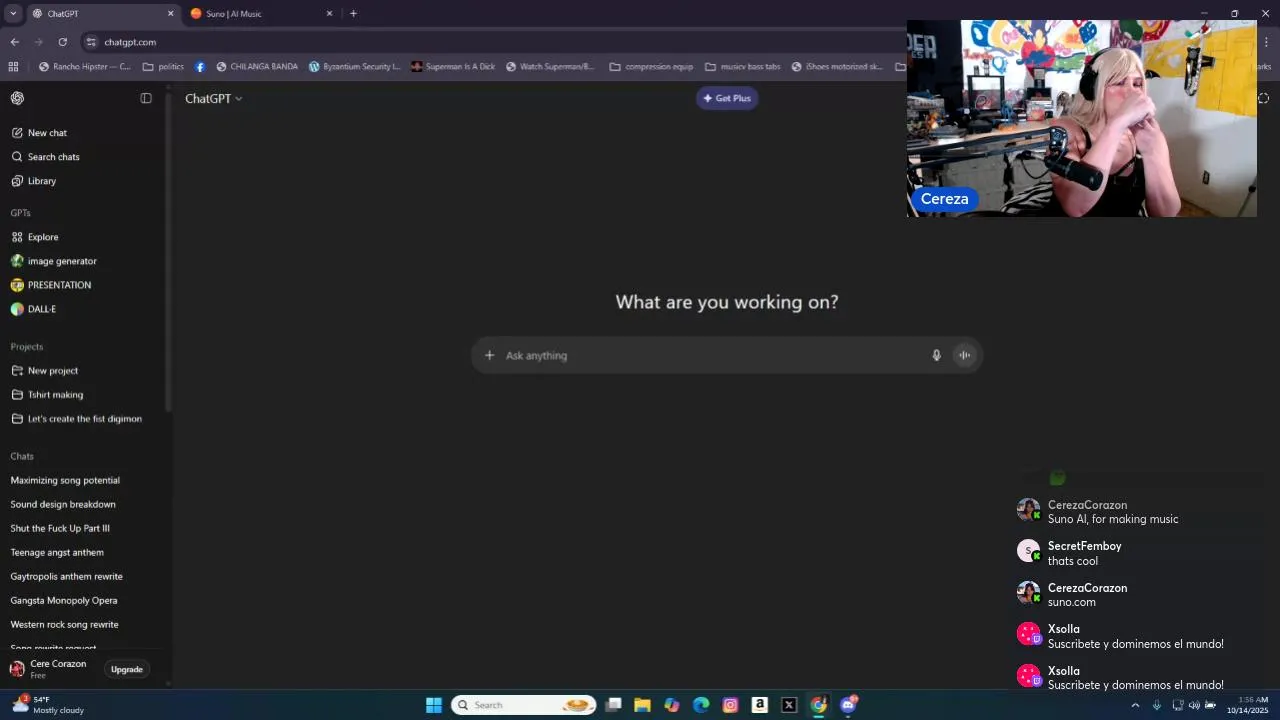Screen dimensions: 1280x720
Task: Open the Rancho Hipster bookmark
Action: (84, 67)
